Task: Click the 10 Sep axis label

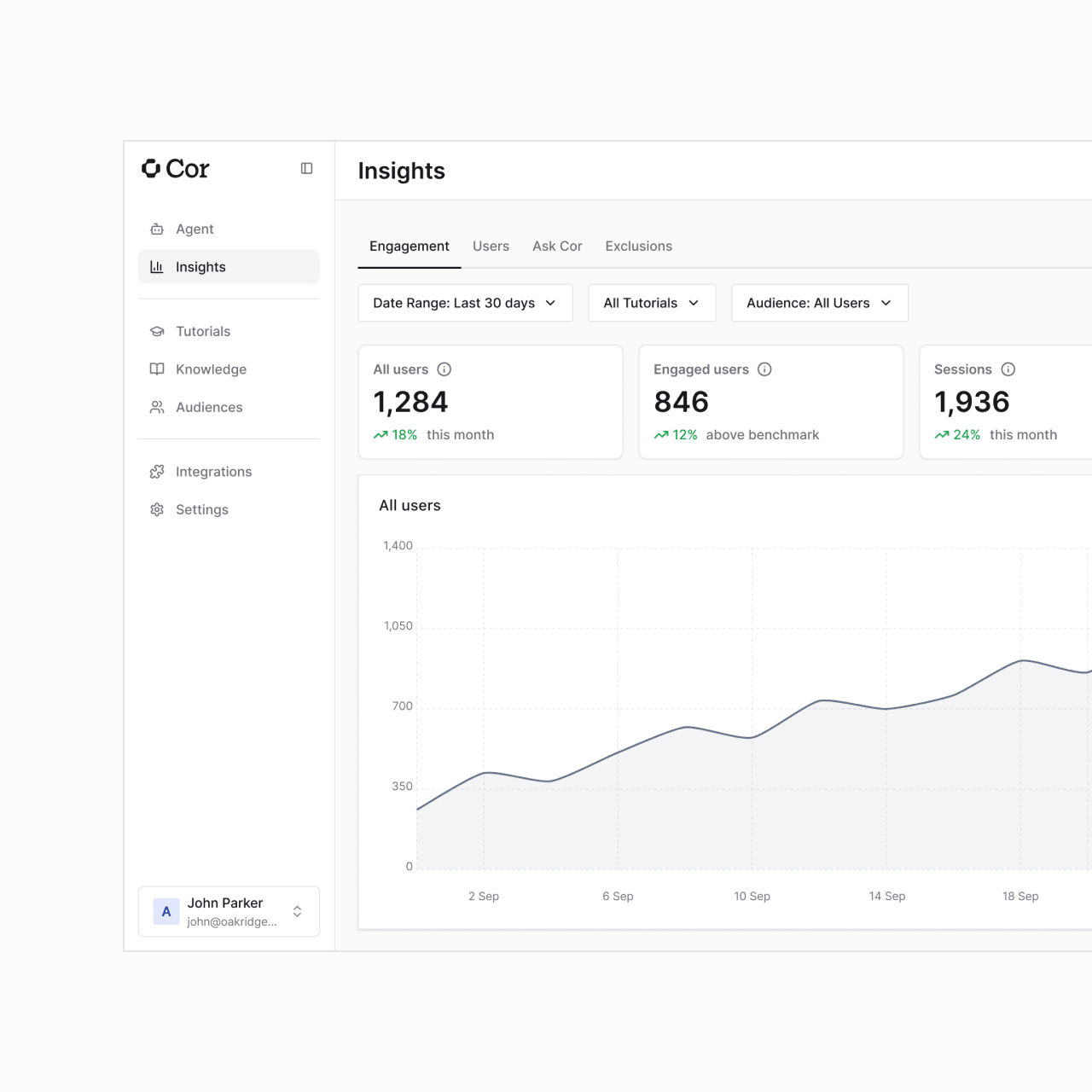Action: (x=752, y=897)
